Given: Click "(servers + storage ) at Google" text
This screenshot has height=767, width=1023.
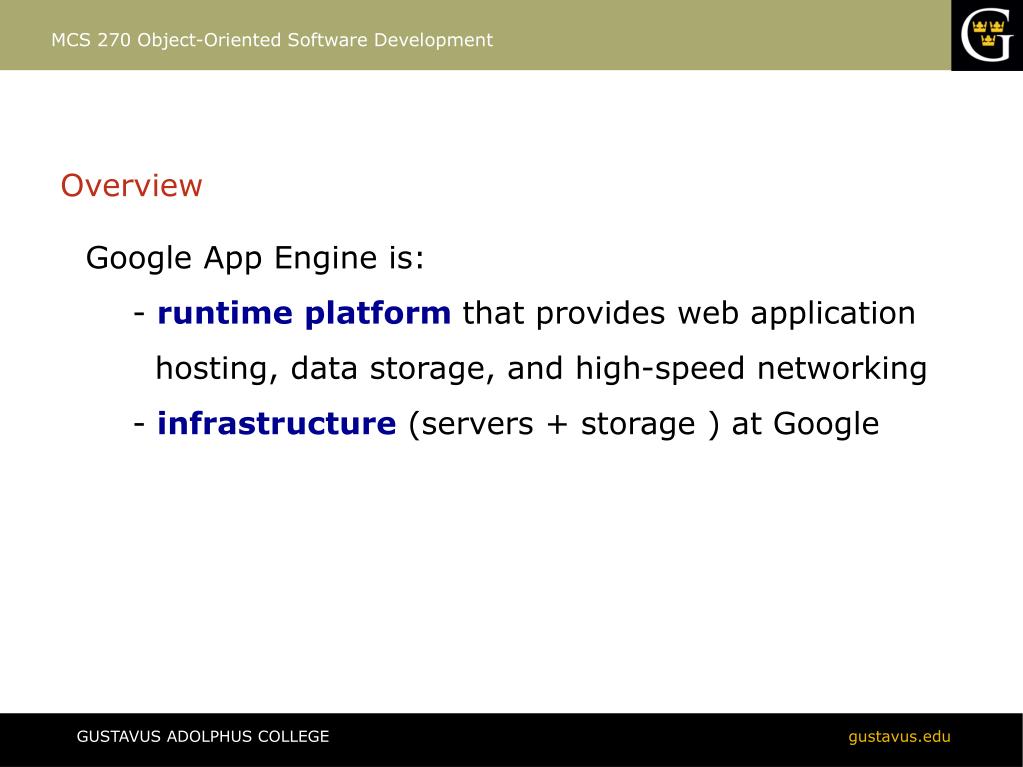Looking at the screenshot, I should [643, 424].
